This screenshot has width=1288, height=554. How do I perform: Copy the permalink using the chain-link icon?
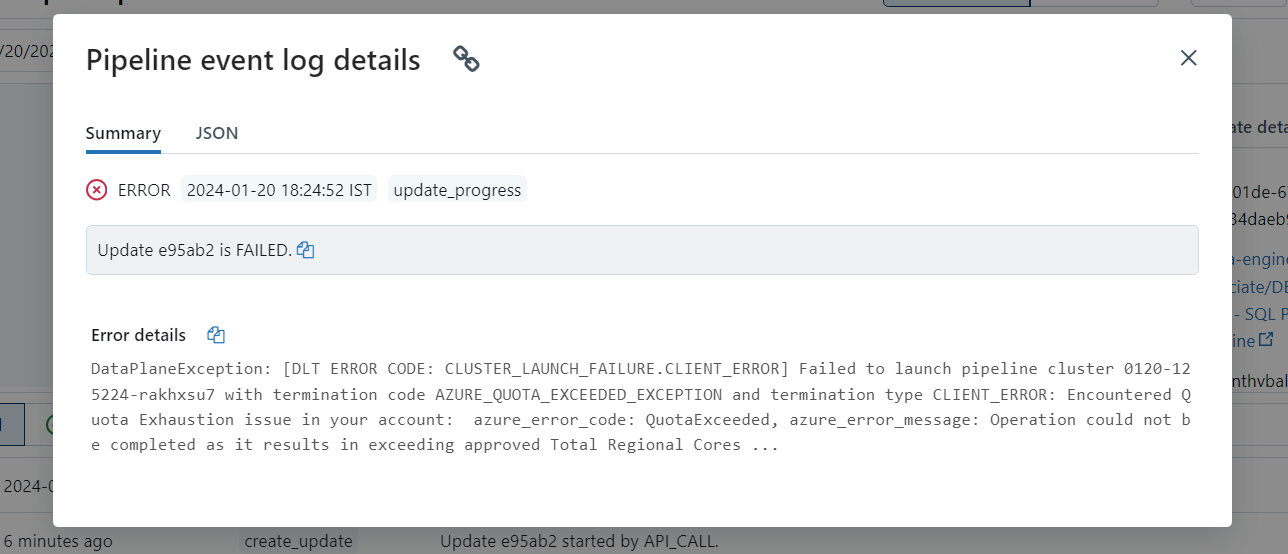(466, 59)
